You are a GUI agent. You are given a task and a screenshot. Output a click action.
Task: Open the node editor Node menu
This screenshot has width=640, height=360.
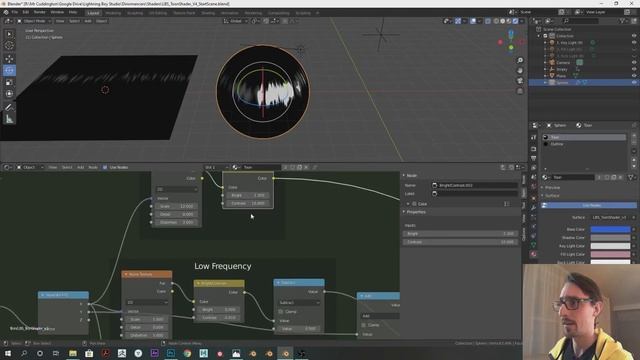(x=93, y=167)
